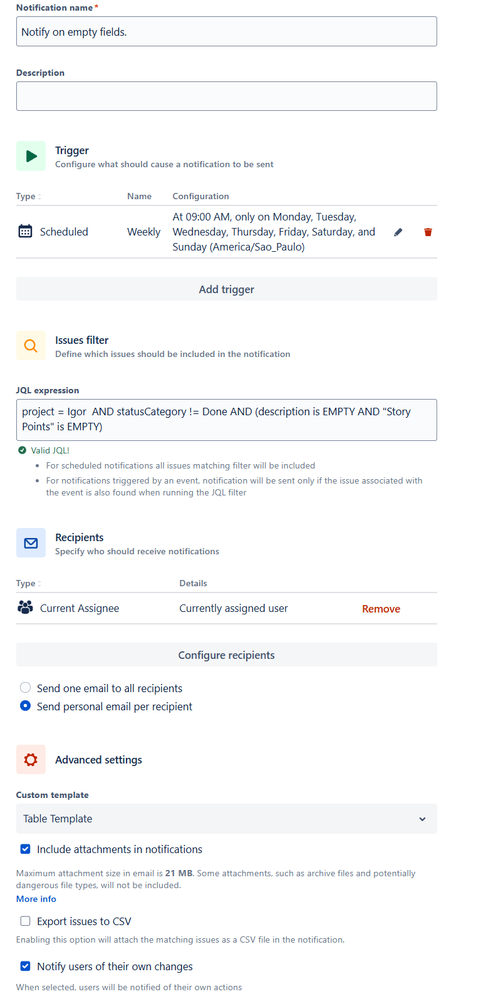Enable Export issues to CSV
The image size is (486, 999).
click(25, 921)
